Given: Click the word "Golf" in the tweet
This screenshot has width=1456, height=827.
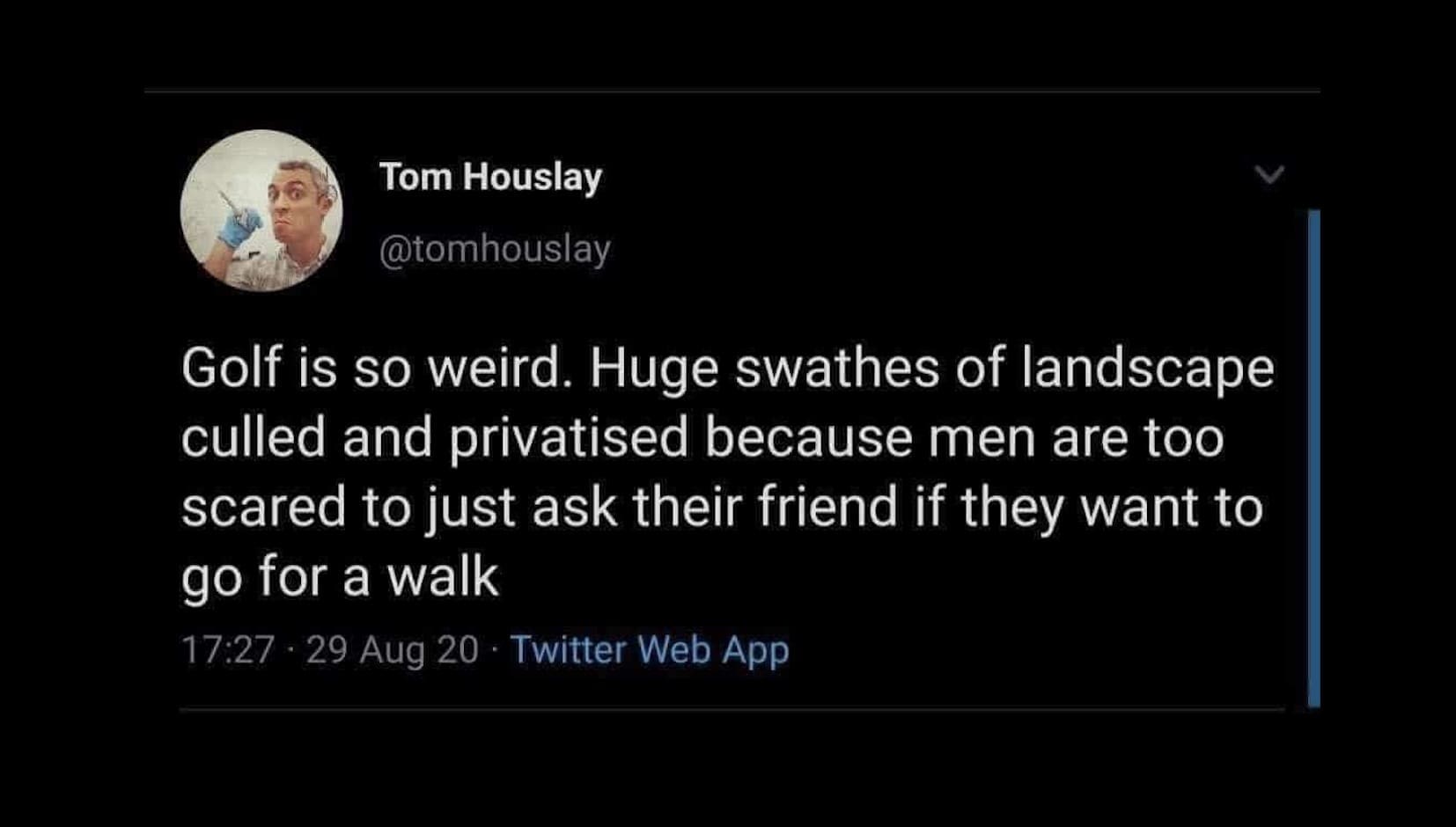Looking at the screenshot, I should click(x=226, y=368).
